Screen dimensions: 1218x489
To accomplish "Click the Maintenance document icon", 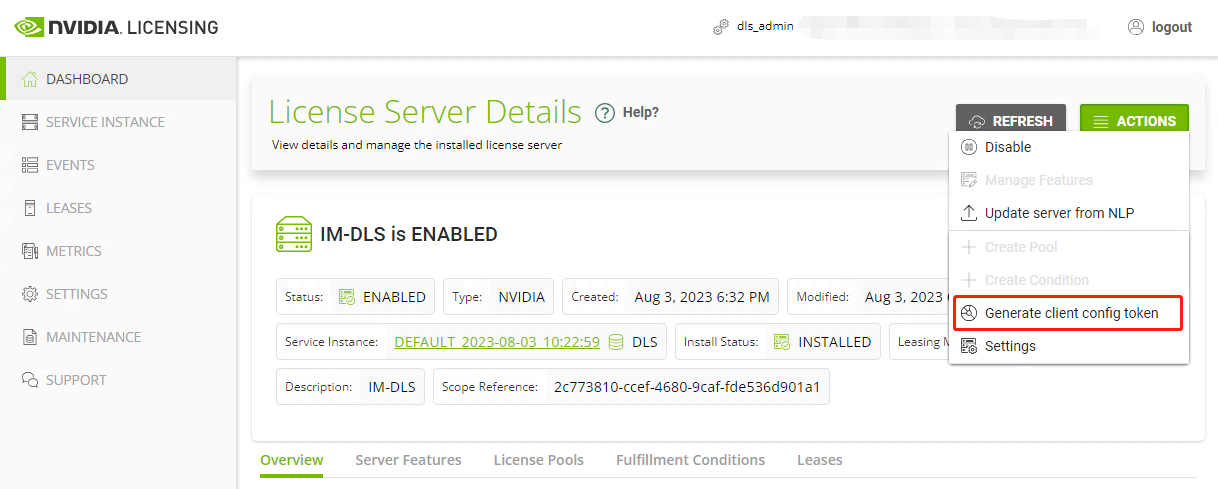I will tap(30, 337).
